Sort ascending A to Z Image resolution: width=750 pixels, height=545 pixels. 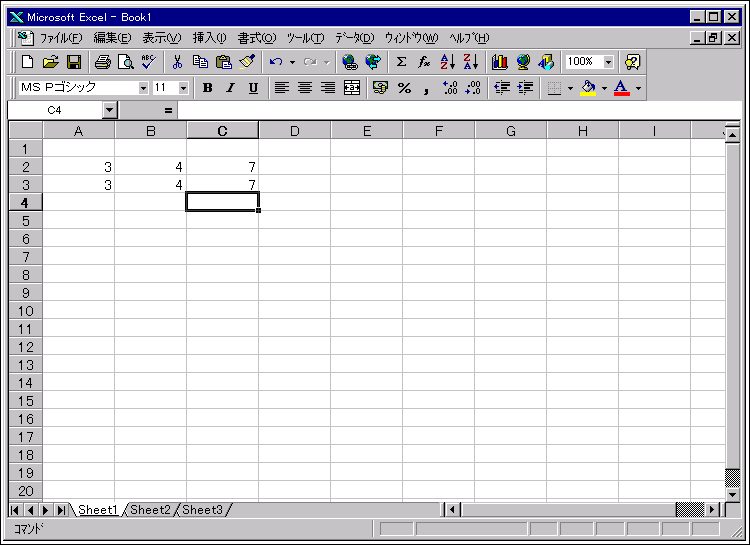coord(448,62)
